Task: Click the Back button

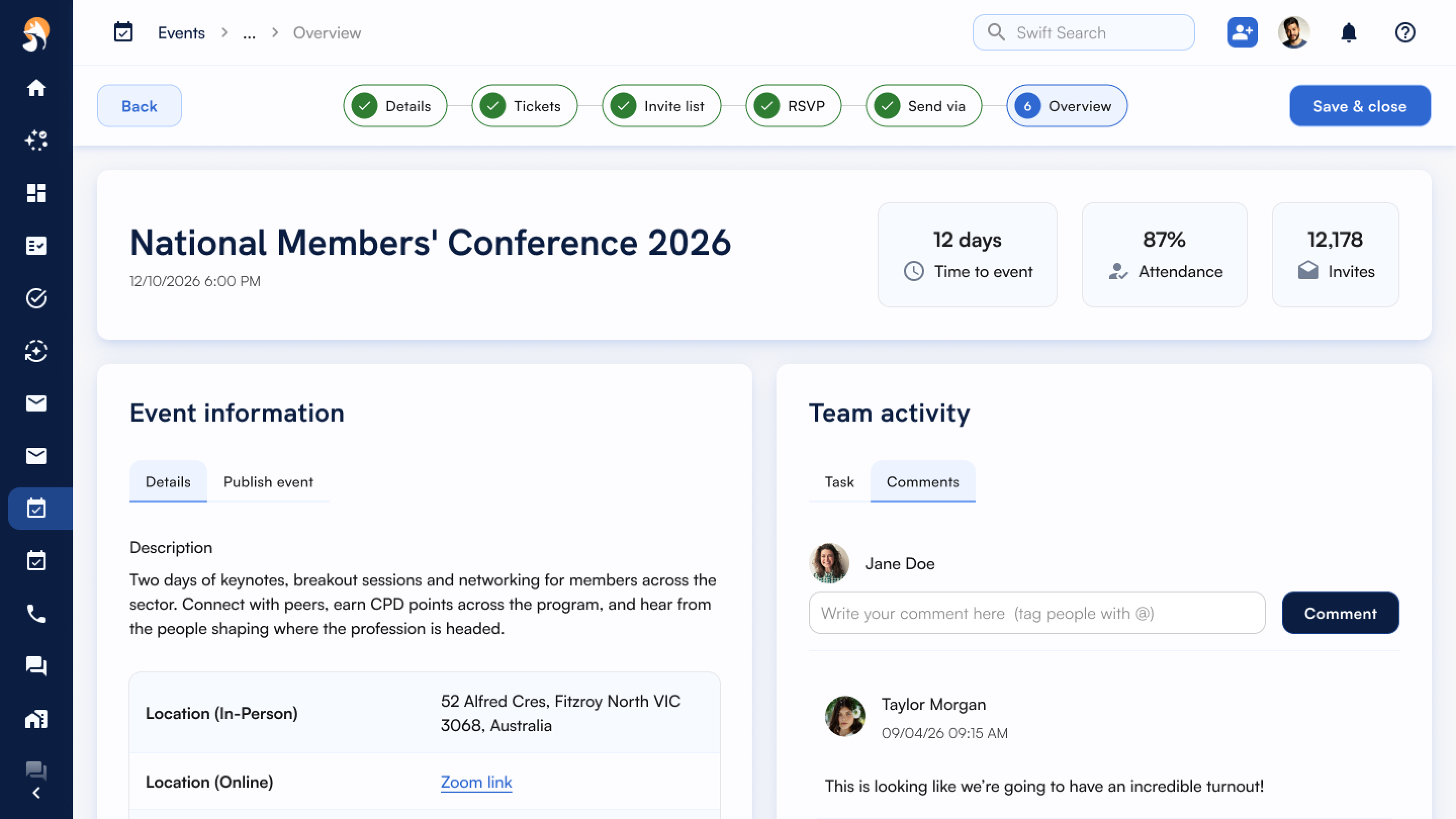Action: [x=139, y=106]
